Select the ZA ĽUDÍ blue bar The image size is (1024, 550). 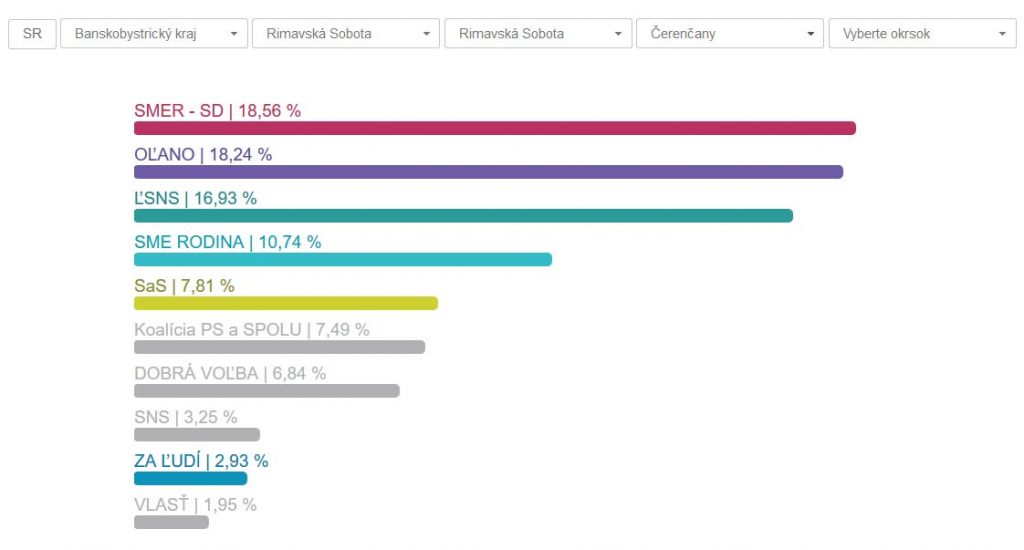click(x=190, y=478)
